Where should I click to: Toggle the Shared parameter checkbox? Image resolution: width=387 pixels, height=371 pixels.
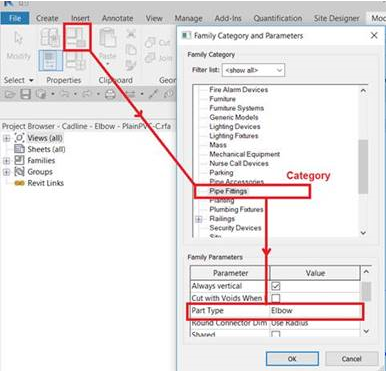point(276,334)
